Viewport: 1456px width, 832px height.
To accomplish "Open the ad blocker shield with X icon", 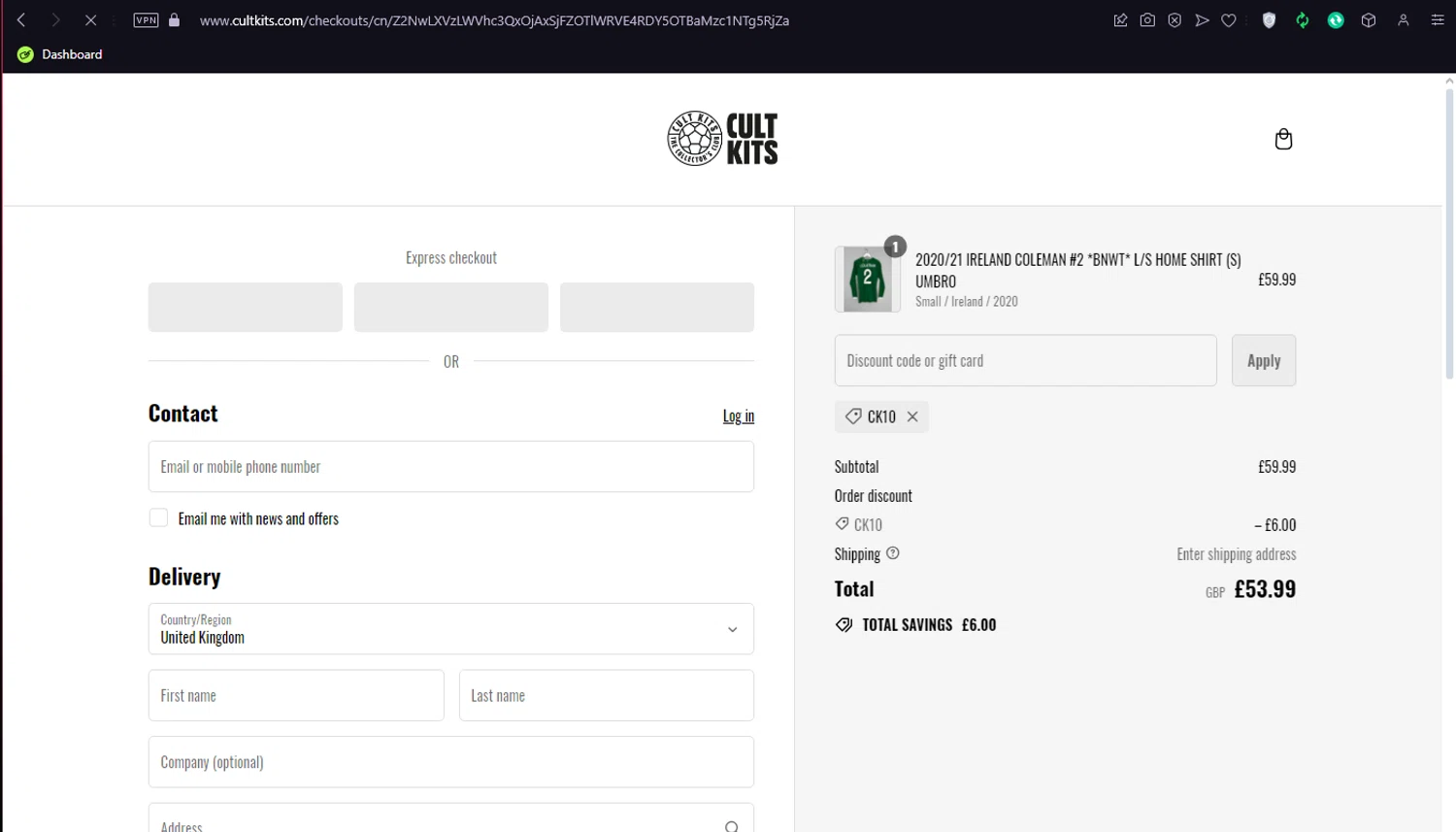I will coord(1175,19).
